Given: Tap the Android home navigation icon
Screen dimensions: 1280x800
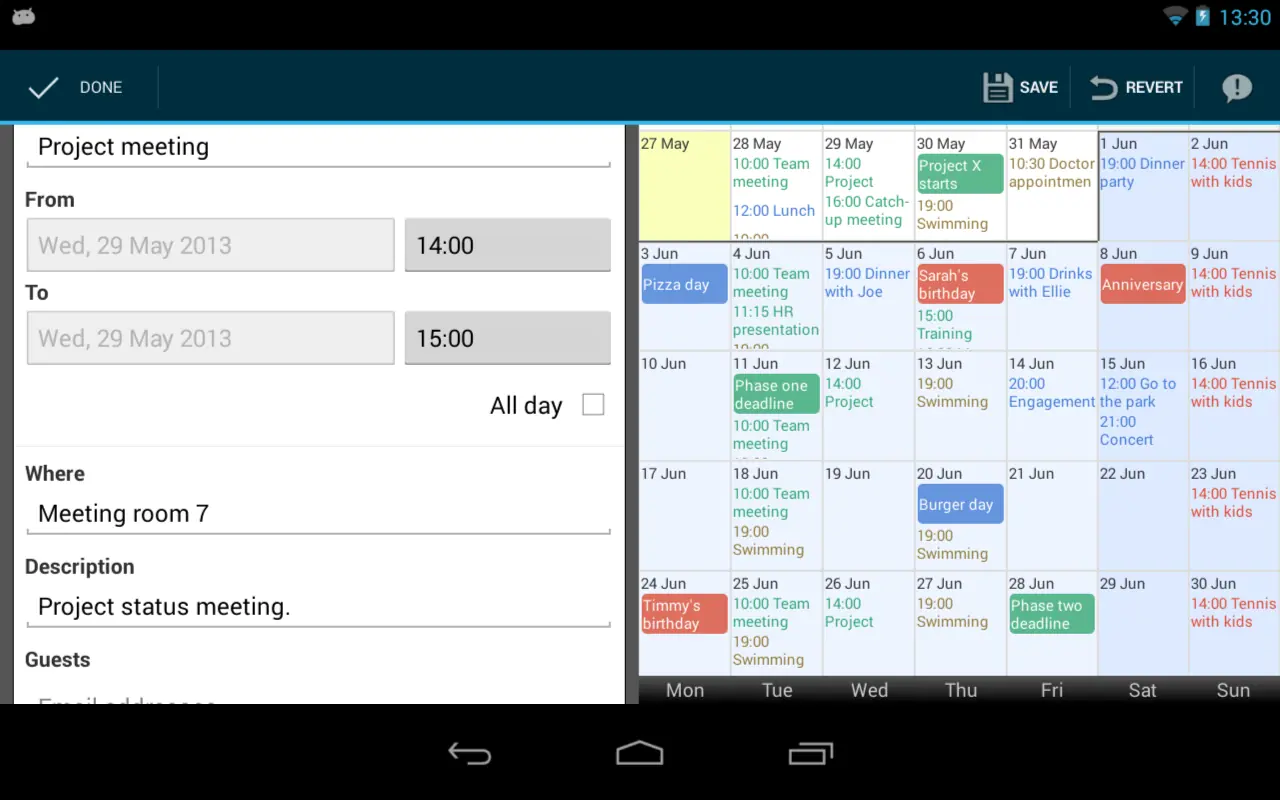Looking at the screenshot, I should tap(640, 753).
